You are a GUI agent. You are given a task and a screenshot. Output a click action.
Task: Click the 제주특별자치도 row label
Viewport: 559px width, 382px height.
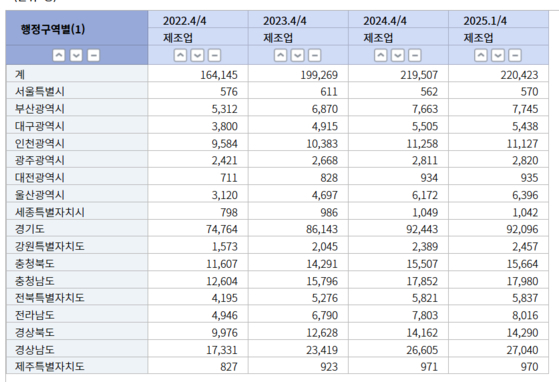[x=50, y=367]
